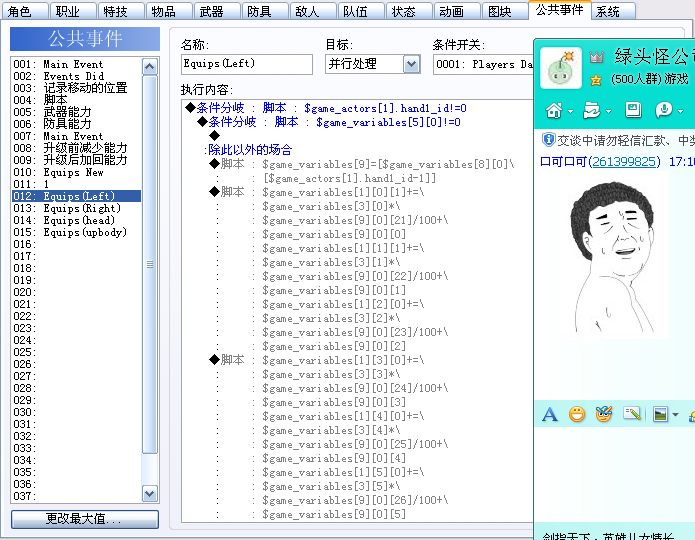Screen dimensions: 695x540
Task: Select common event 002: Events Did
Action: point(76,76)
